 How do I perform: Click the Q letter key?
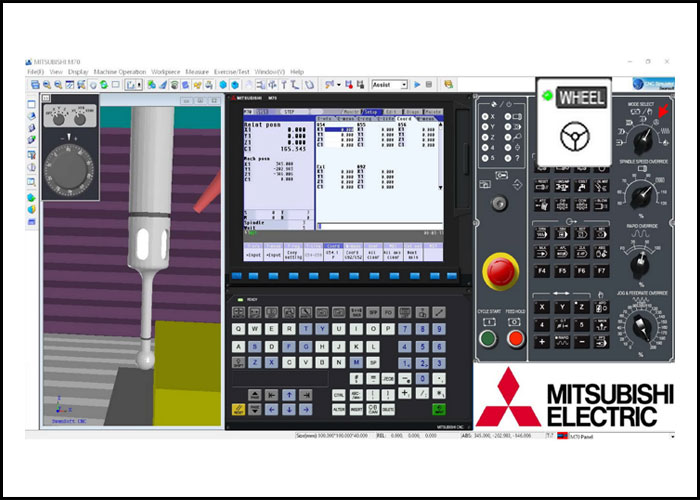click(238, 329)
